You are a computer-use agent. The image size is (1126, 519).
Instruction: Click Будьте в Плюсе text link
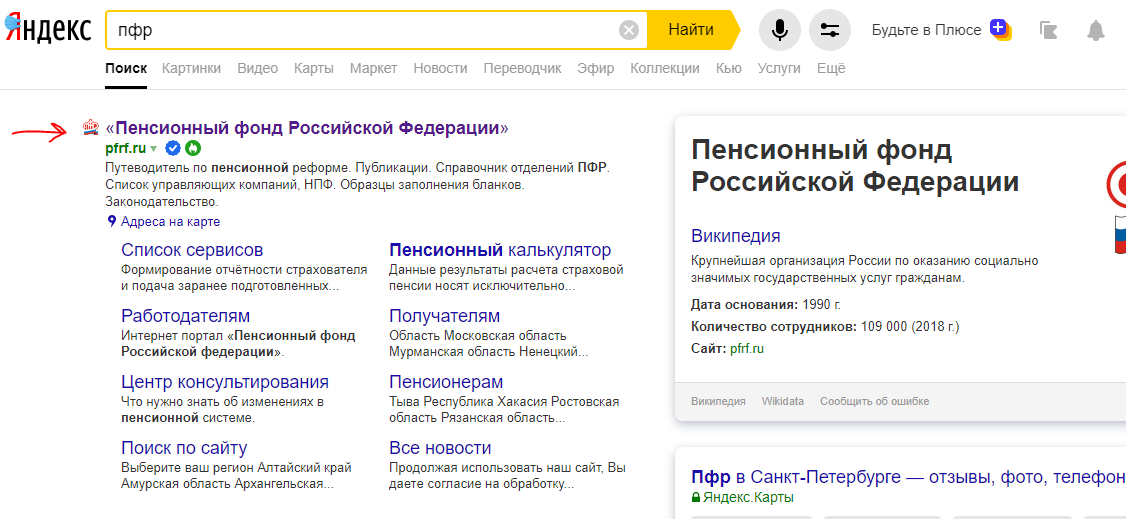(926, 30)
